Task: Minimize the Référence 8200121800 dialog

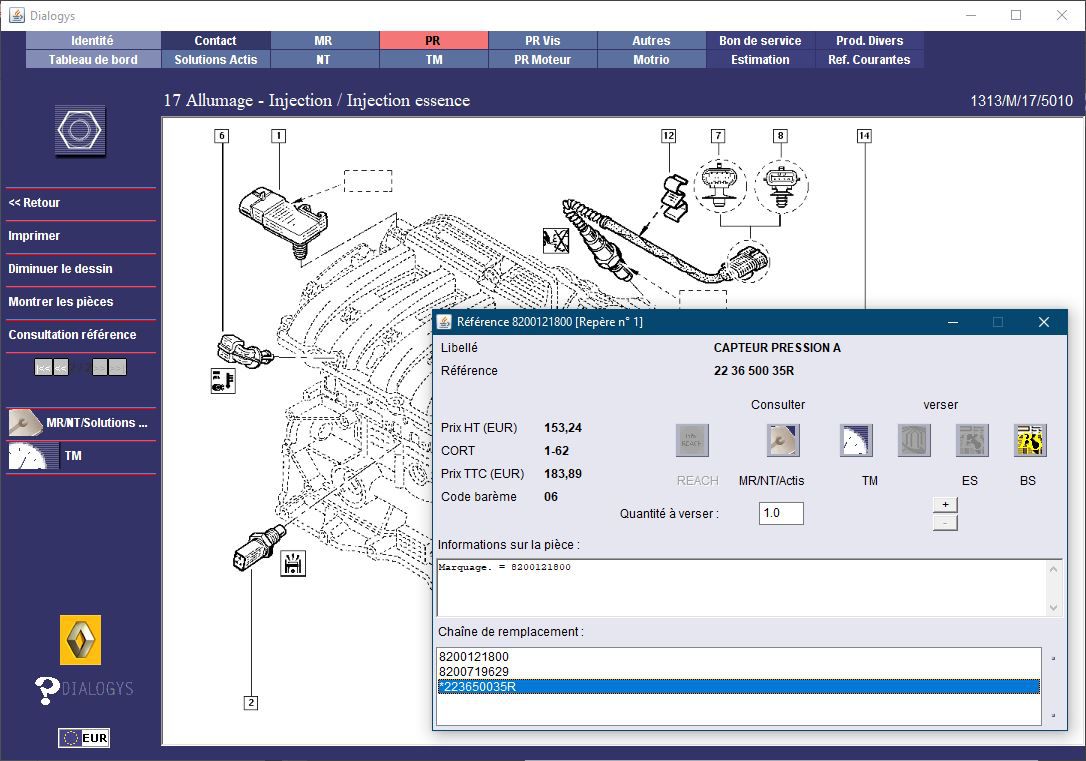Action: pos(953,322)
